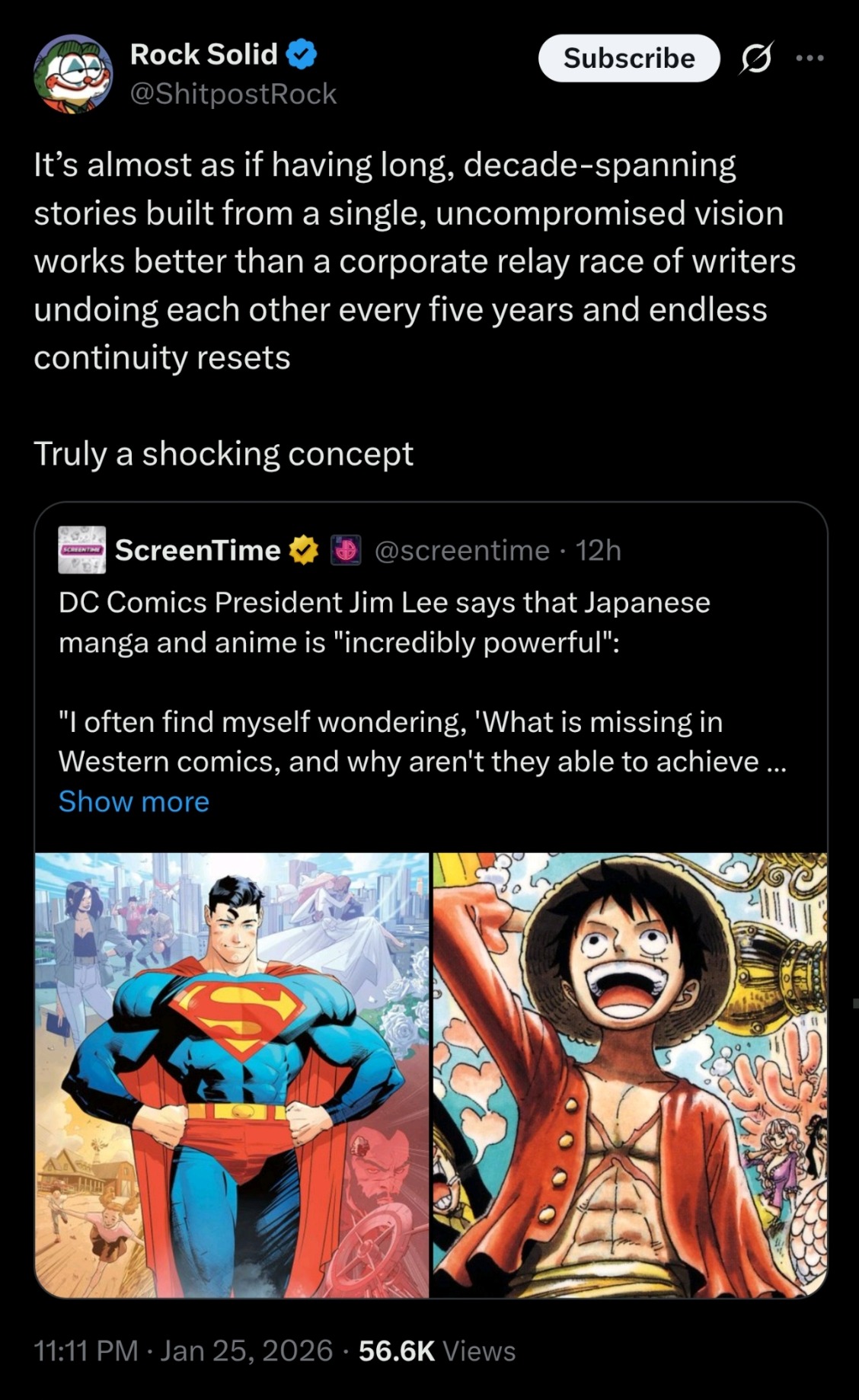859x1400 pixels.
Task: Click ScreenTime's gold verified badge
Action: pos(303,550)
